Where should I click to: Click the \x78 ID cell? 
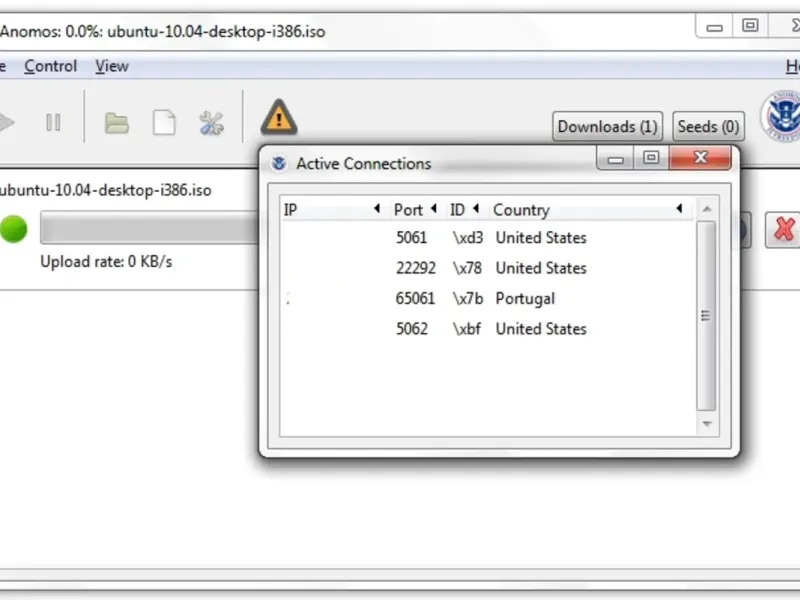coord(467,268)
